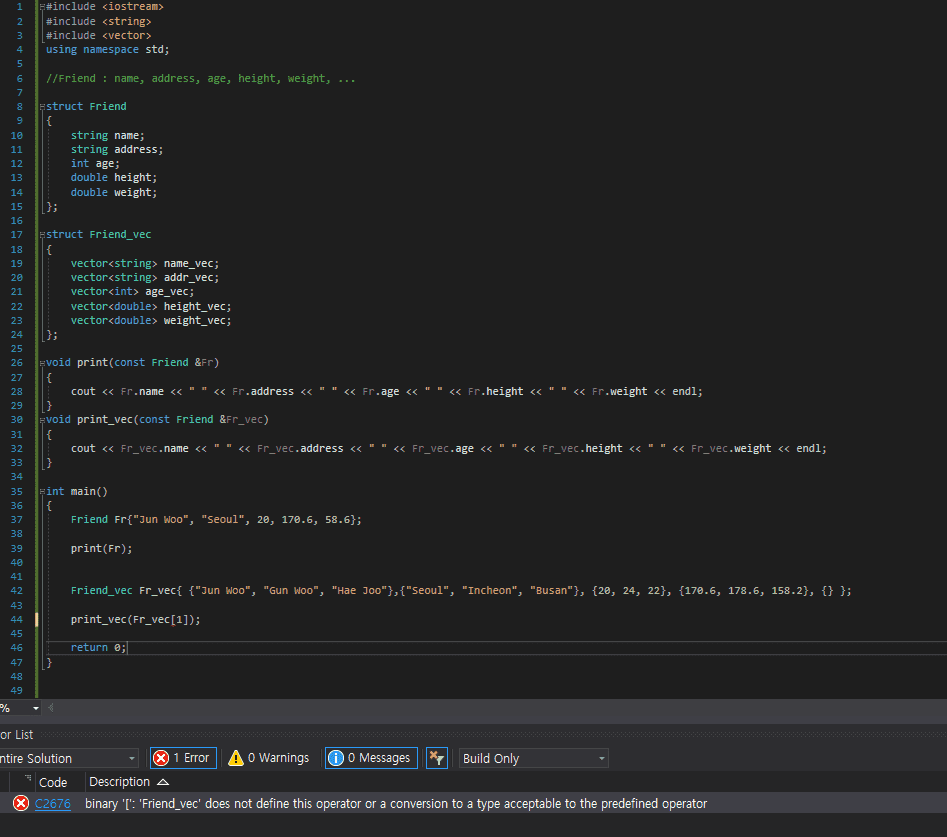Viewport: 947px width, 837px height.
Task: Collapse the void print function block
Action: coord(42,363)
